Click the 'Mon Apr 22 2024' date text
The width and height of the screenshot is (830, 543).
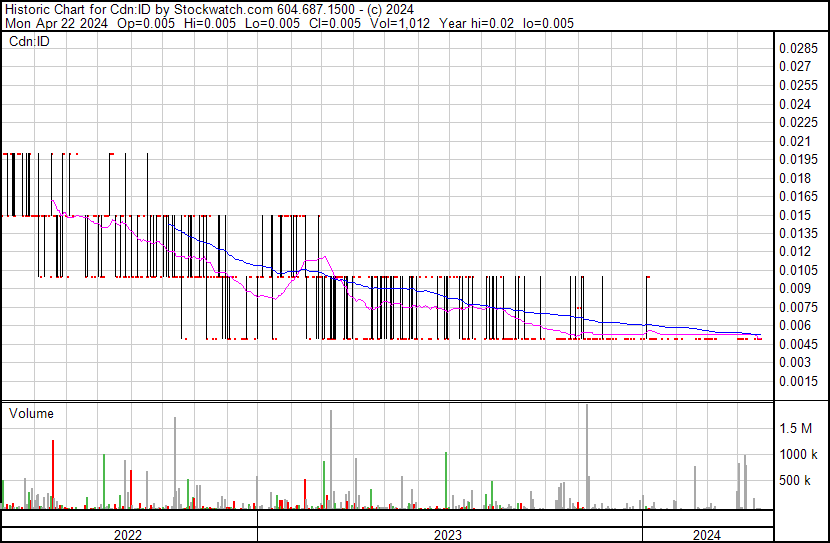(x=56, y=23)
